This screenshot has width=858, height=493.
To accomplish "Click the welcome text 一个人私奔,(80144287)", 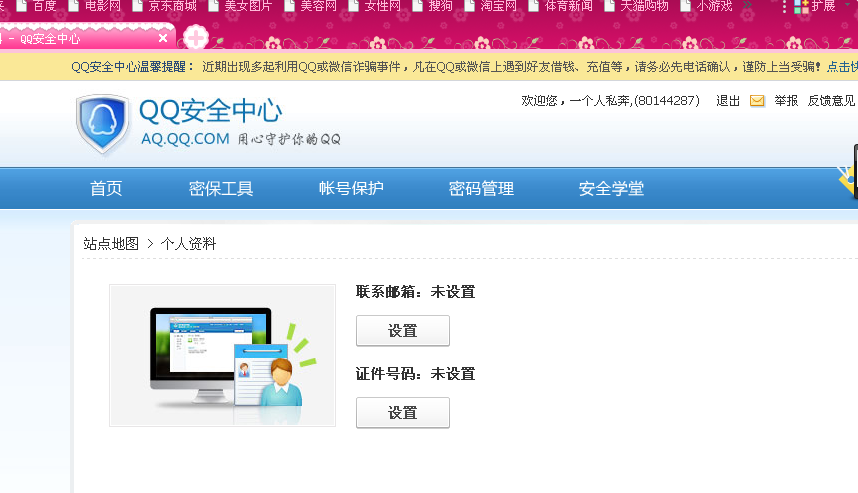I will [634, 101].
